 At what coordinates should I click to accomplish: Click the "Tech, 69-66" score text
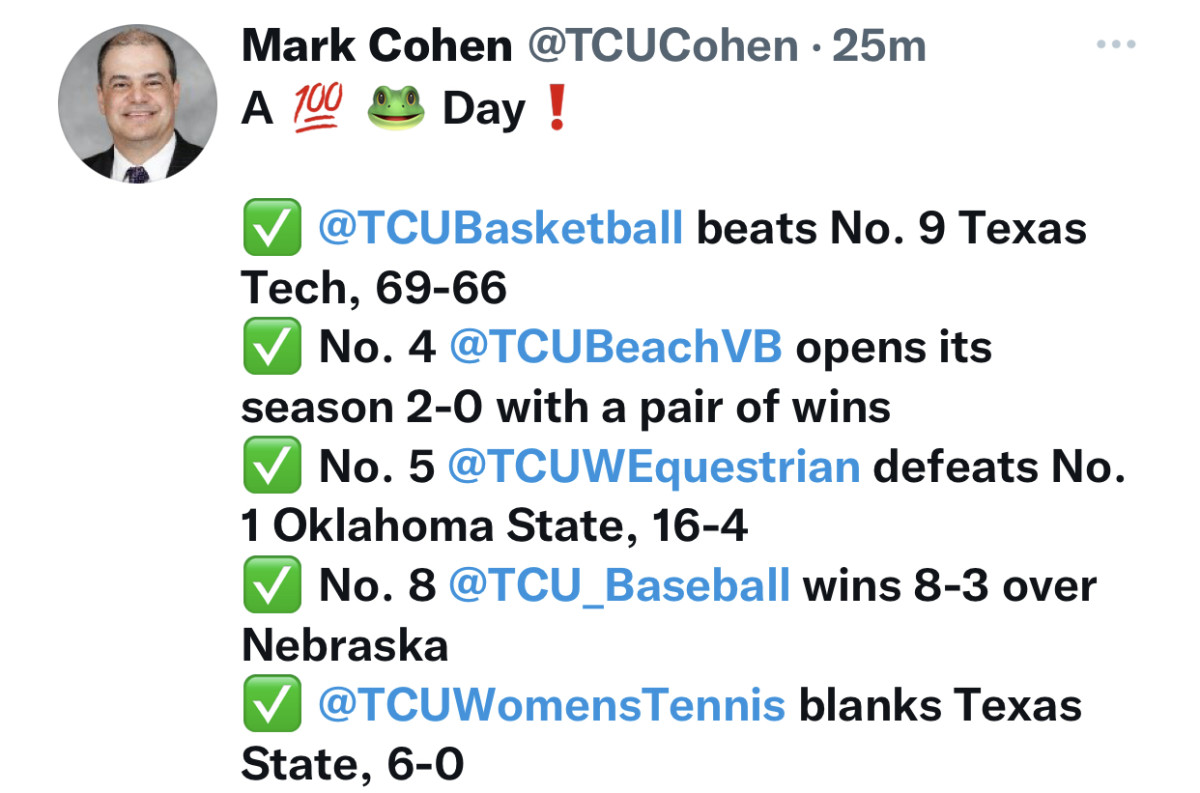tap(374, 289)
